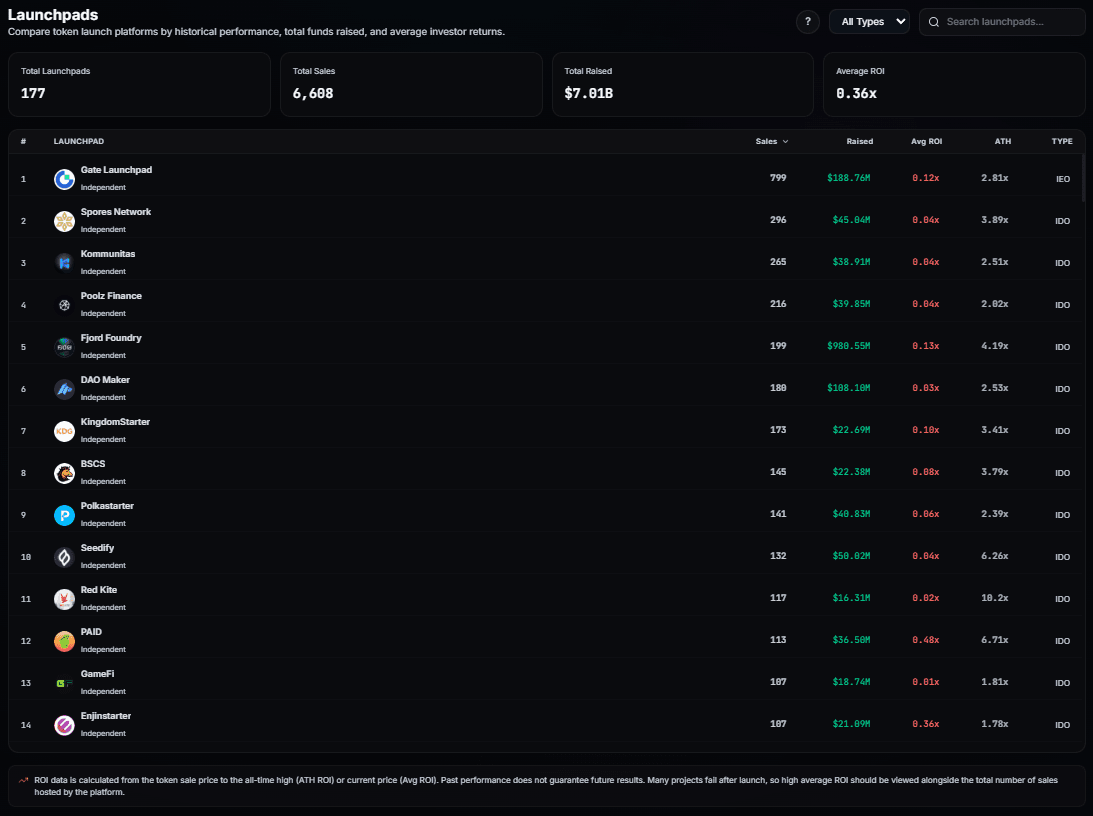The height and width of the screenshot is (816, 1093).
Task: Click the search magnifier icon
Action: coord(933,22)
